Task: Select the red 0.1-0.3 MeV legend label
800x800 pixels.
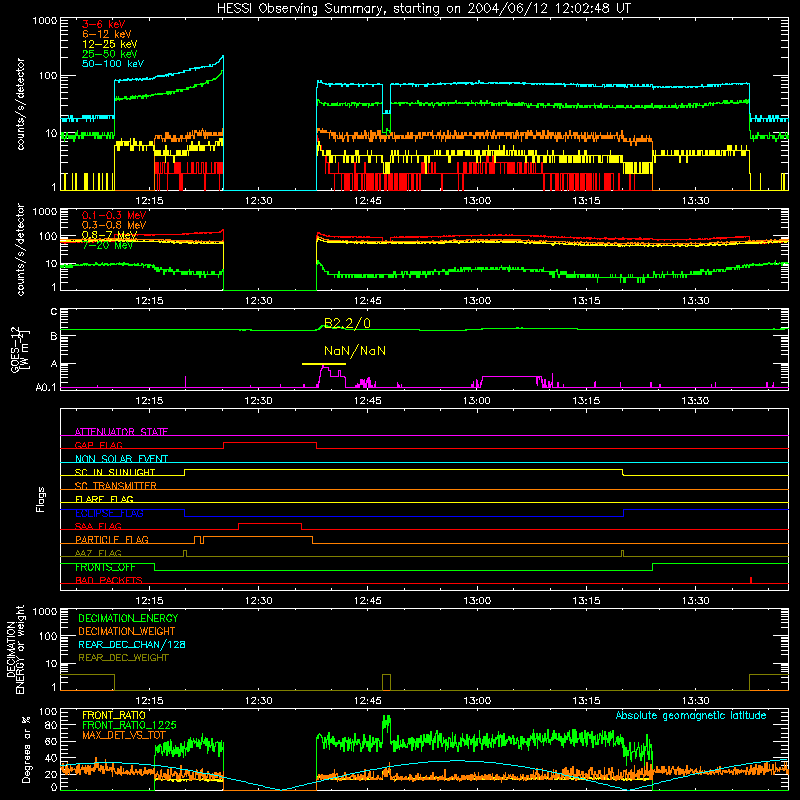Action: click(114, 215)
